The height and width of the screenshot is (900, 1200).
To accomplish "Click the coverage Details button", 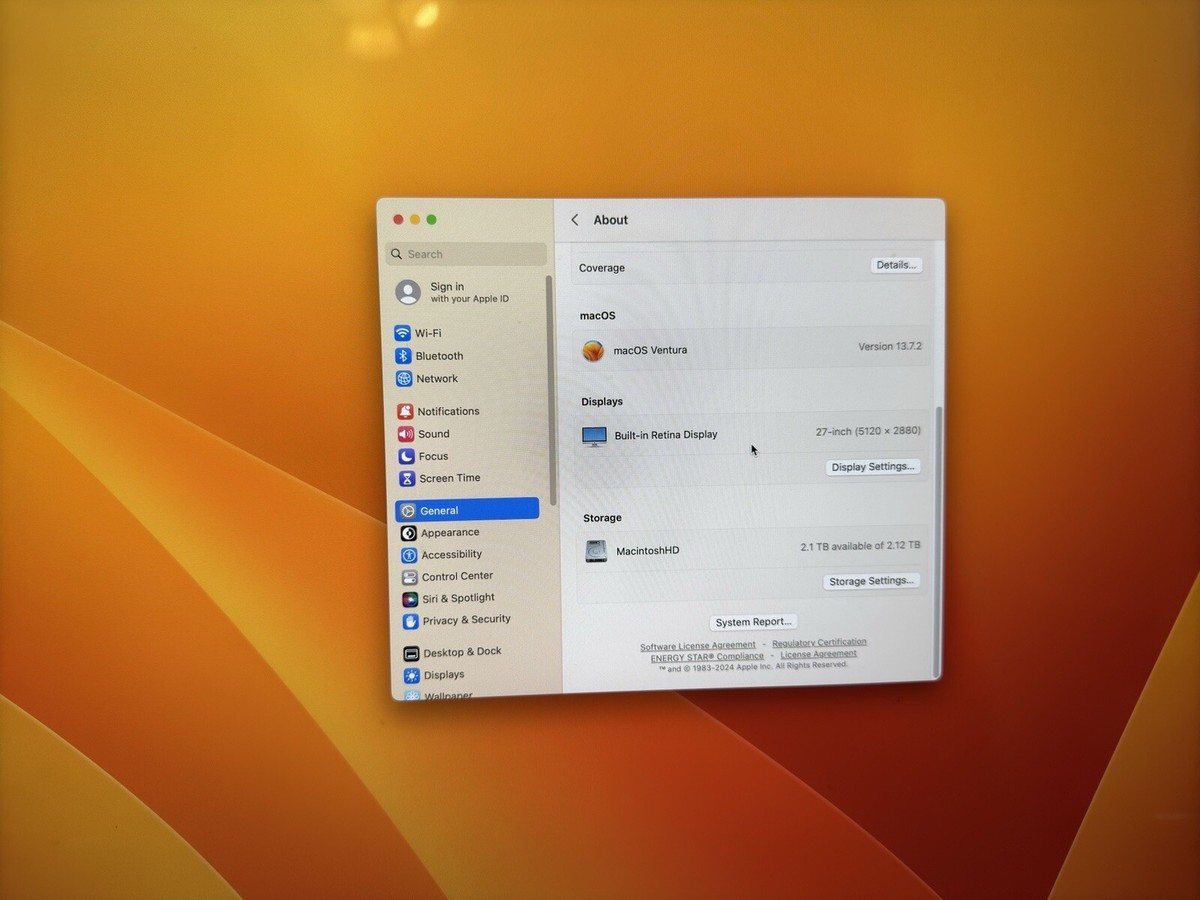I will click(895, 265).
